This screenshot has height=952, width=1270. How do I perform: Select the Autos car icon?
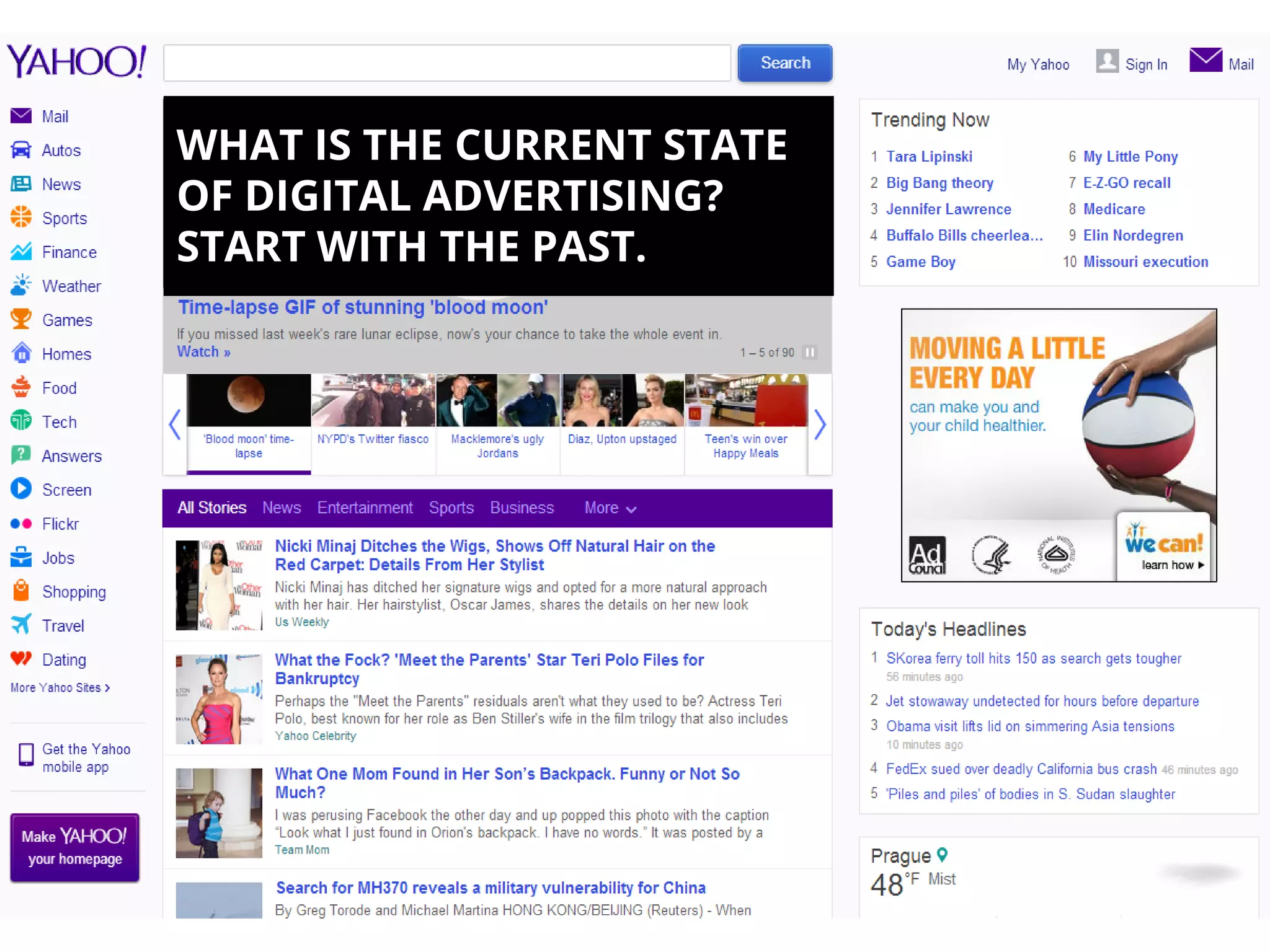click(21, 150)
